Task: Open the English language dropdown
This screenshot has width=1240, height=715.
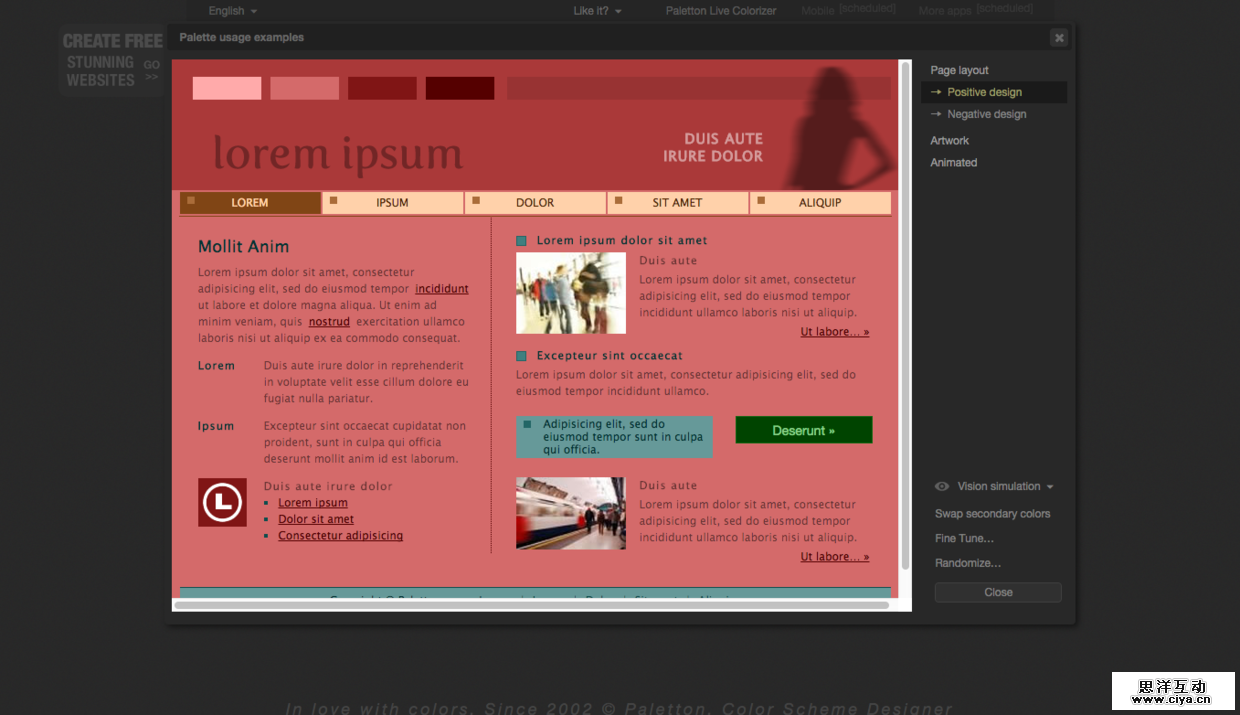Action: point(232,11)
